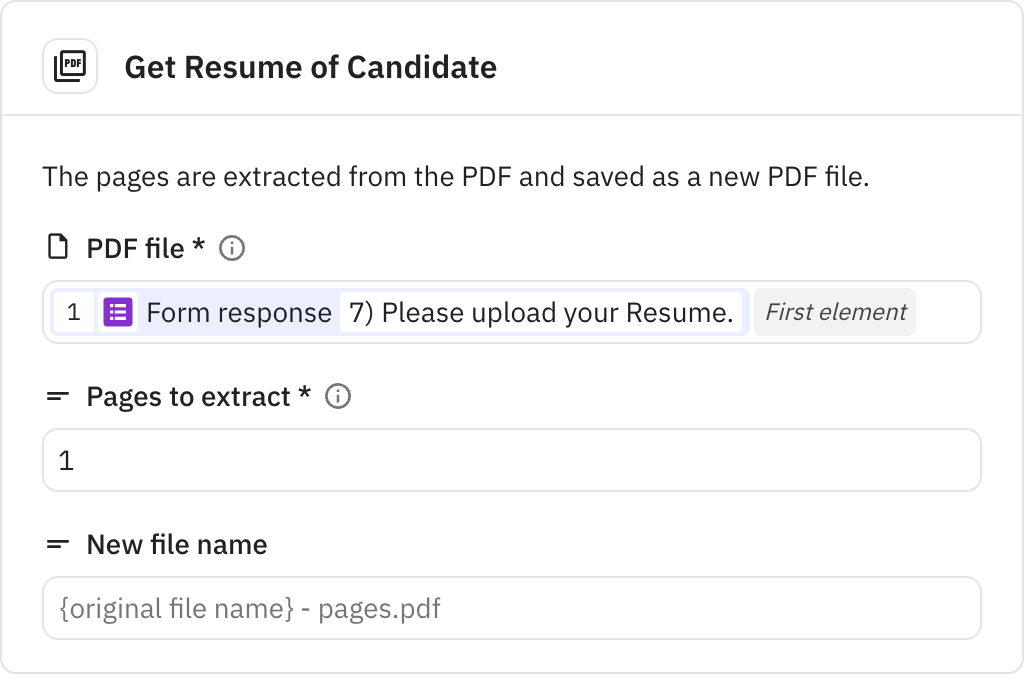Open the New file name variable selector
Screen dimensions: 1024x674
point(512,608)
